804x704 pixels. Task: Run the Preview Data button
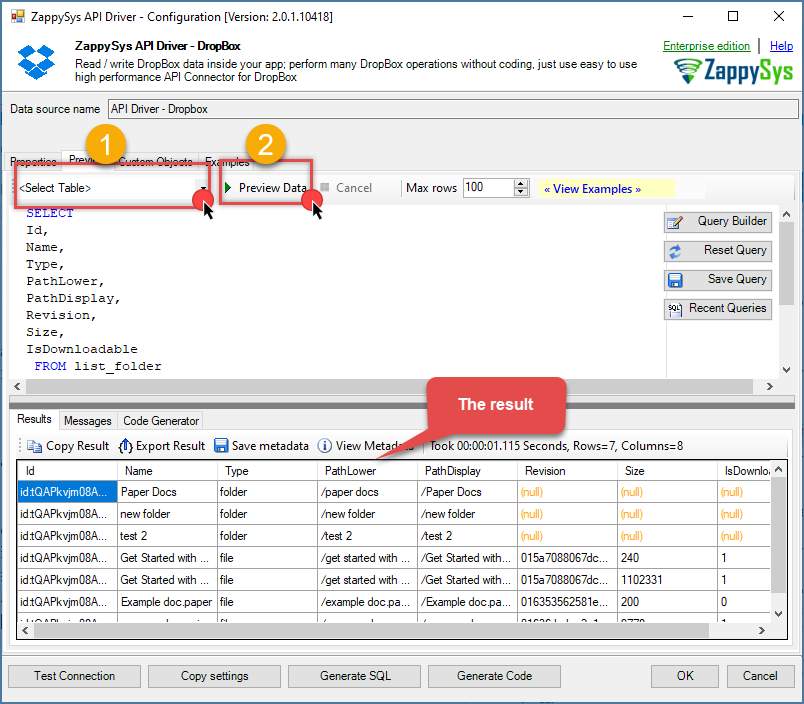pos(266,188)
